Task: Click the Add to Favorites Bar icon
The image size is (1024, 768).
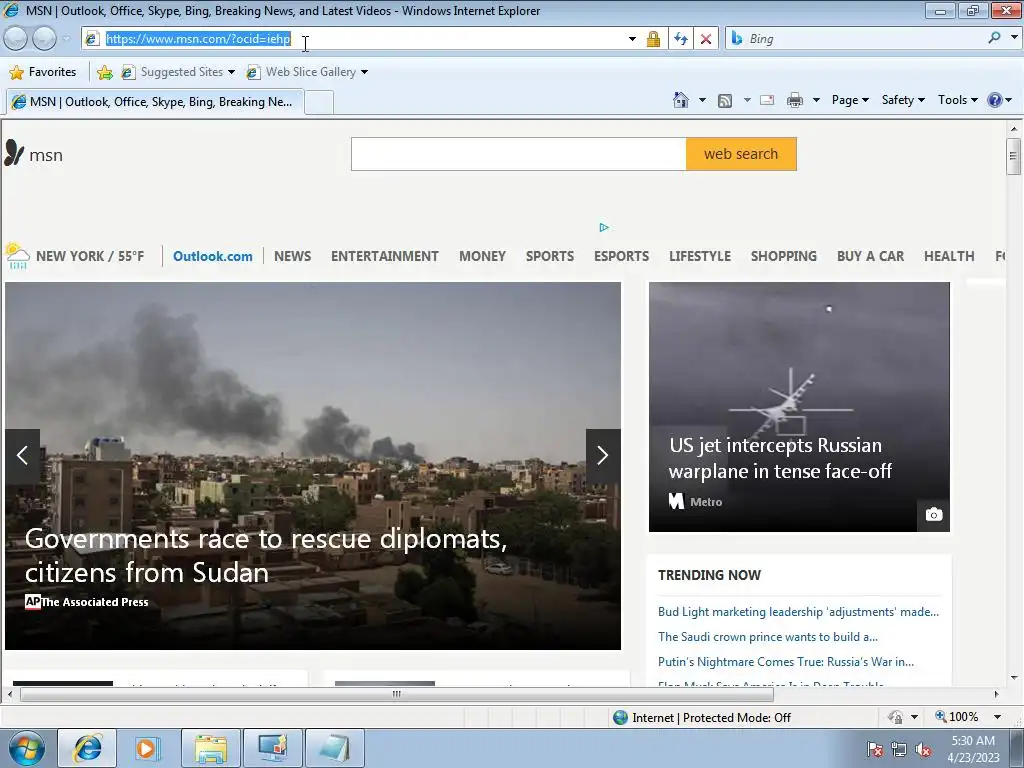Action: pyautogui.click(x=104, y=72)
